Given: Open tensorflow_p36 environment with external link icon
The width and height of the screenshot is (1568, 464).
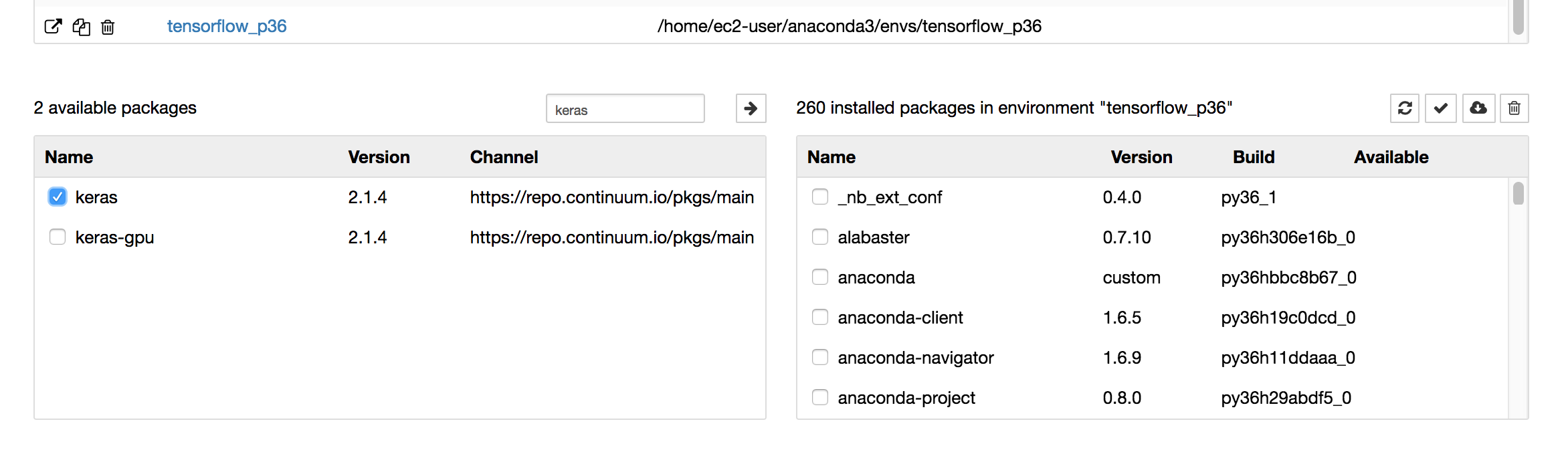Looking at the screenshot, I should click(54, 27).
